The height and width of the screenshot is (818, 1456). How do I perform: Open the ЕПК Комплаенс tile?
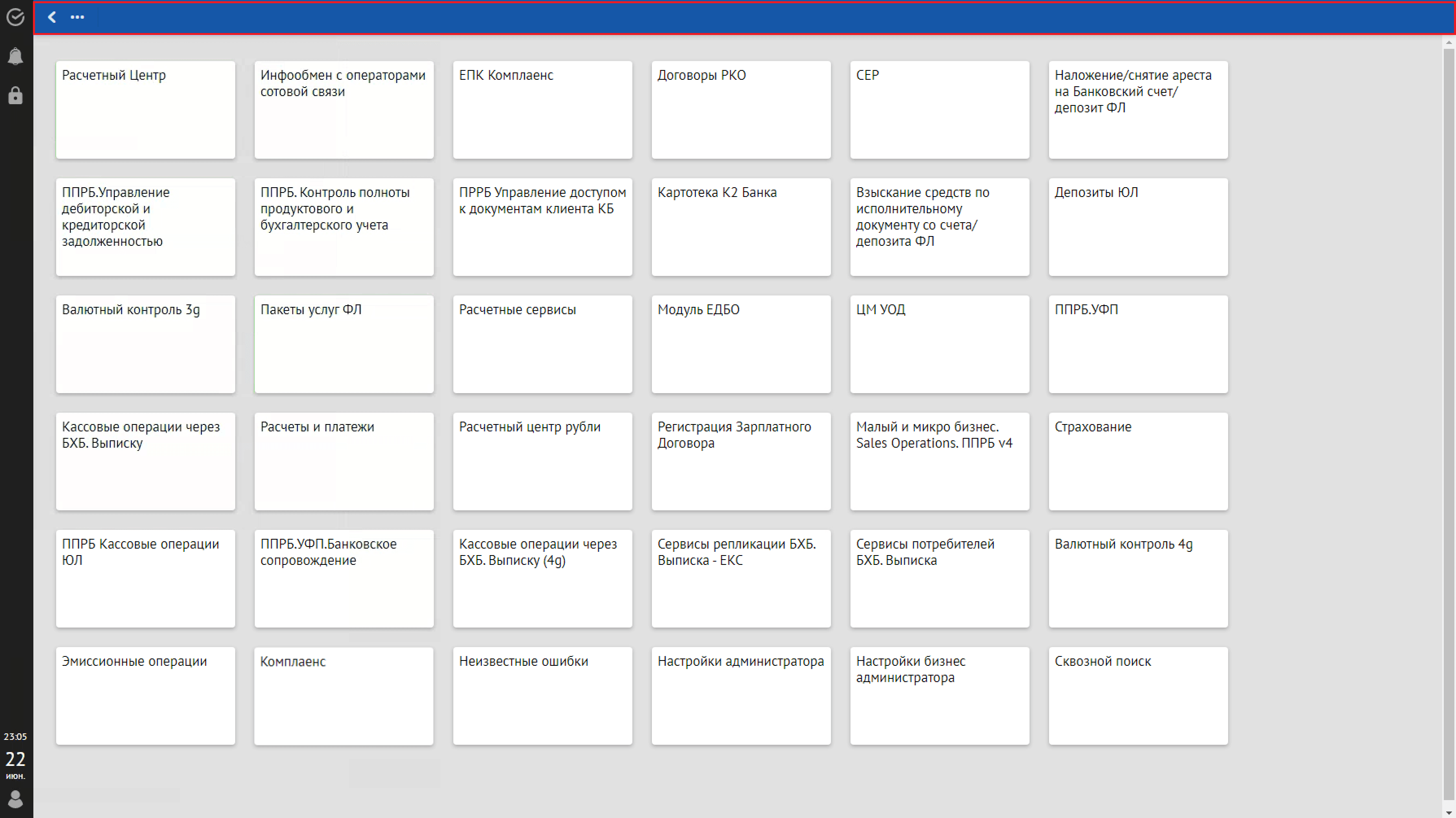click(542, 109)
